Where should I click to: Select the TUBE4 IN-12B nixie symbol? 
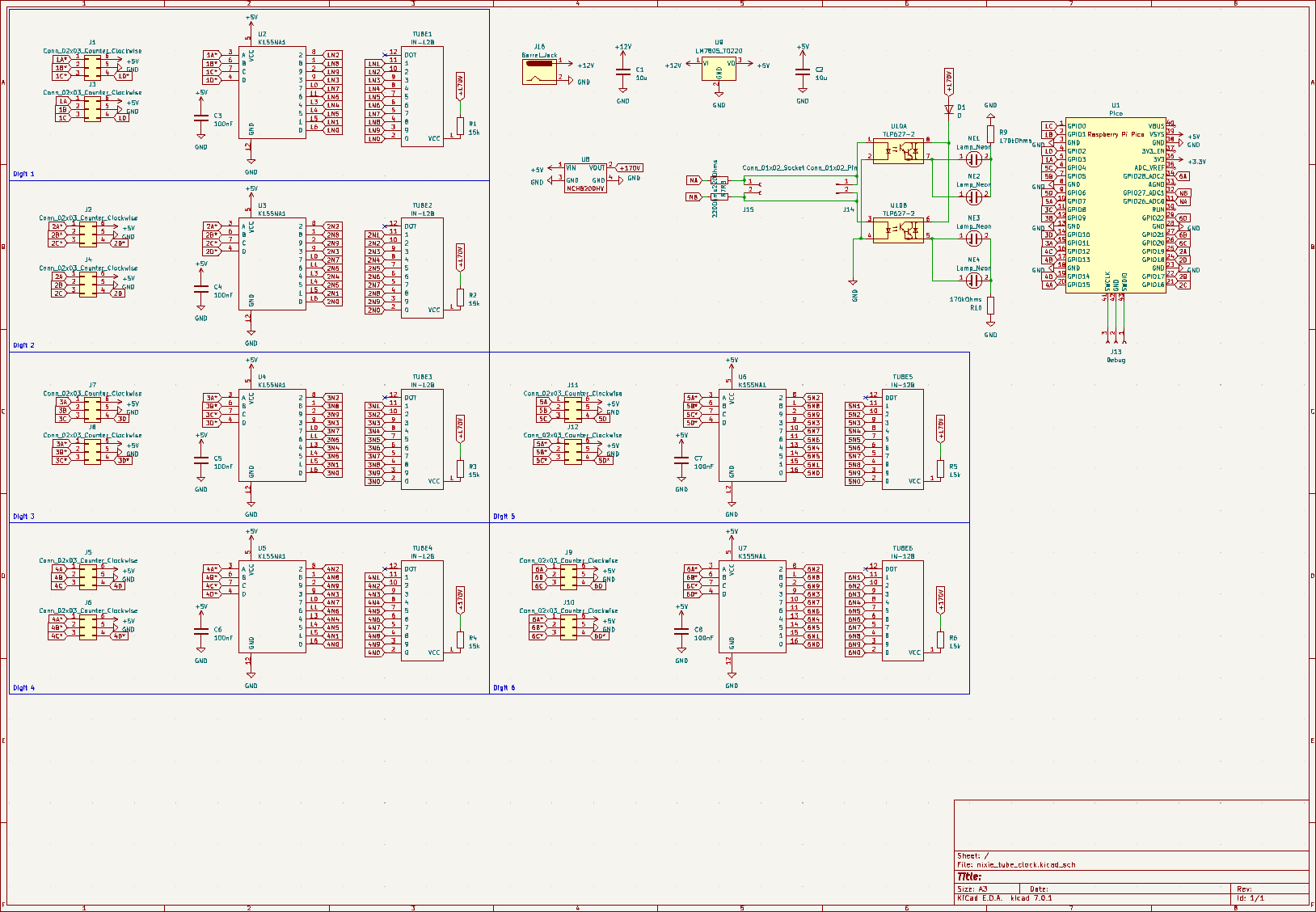click(x=422, y=610)
